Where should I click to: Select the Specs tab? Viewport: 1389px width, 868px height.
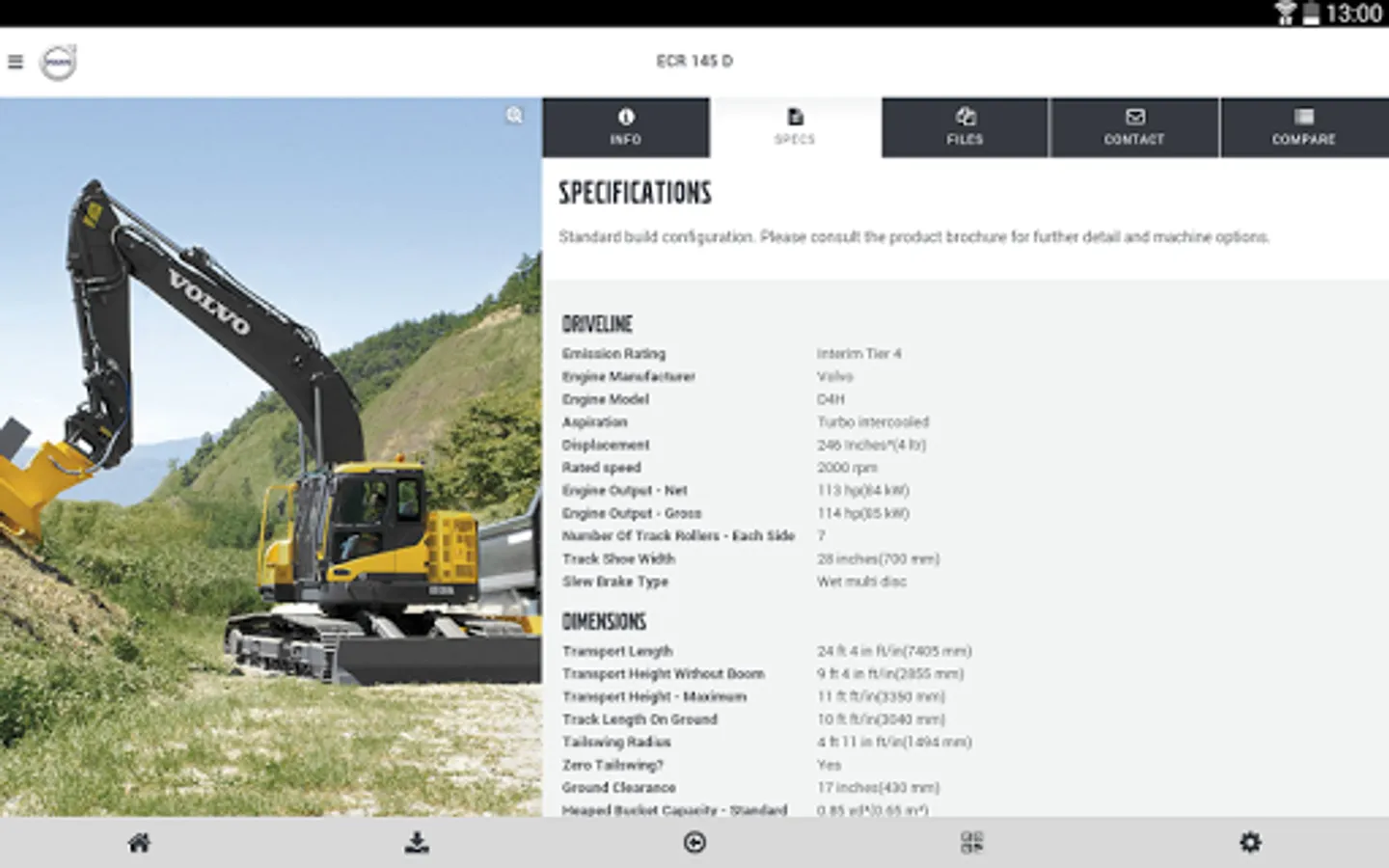click(795, 127)
